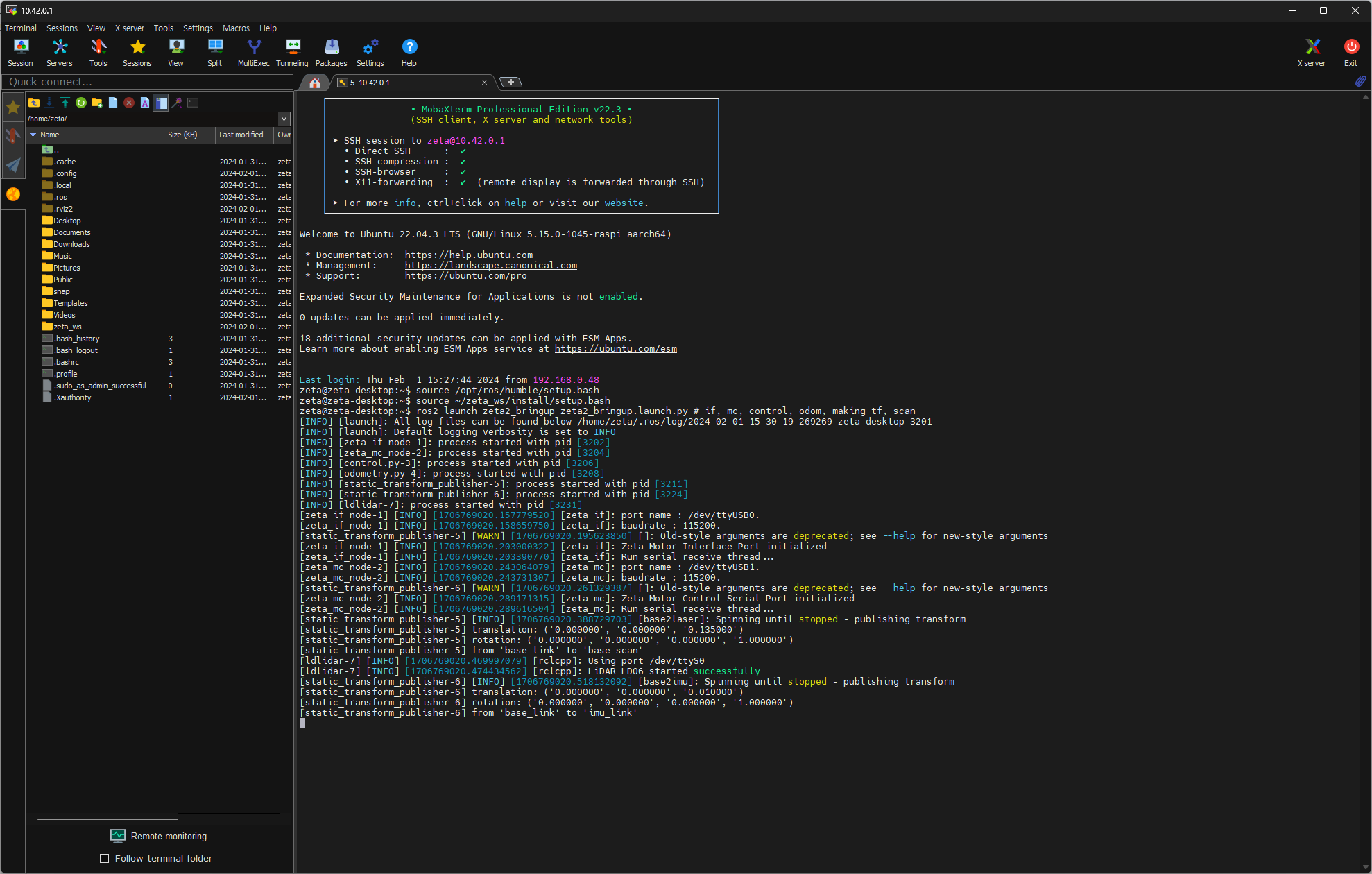Image resolution: width=1372 pixels, height=874 pixels.
Task: Toggle the SFTP panel layout view icon
Action: click(161, 103)
